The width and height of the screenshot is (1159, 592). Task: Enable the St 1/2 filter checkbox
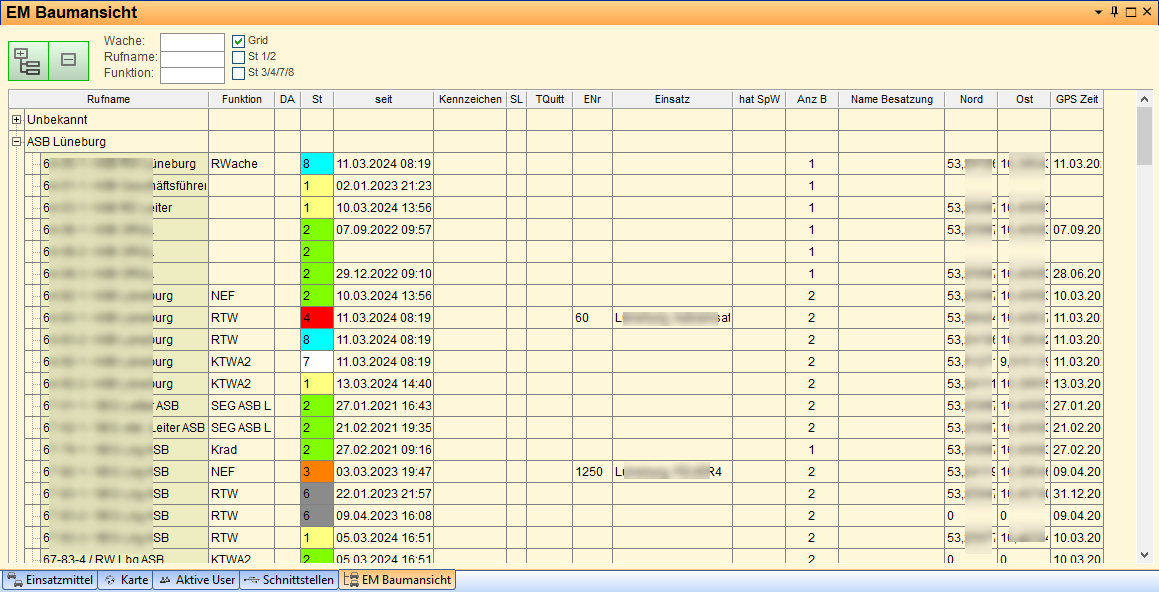(239, 57)
